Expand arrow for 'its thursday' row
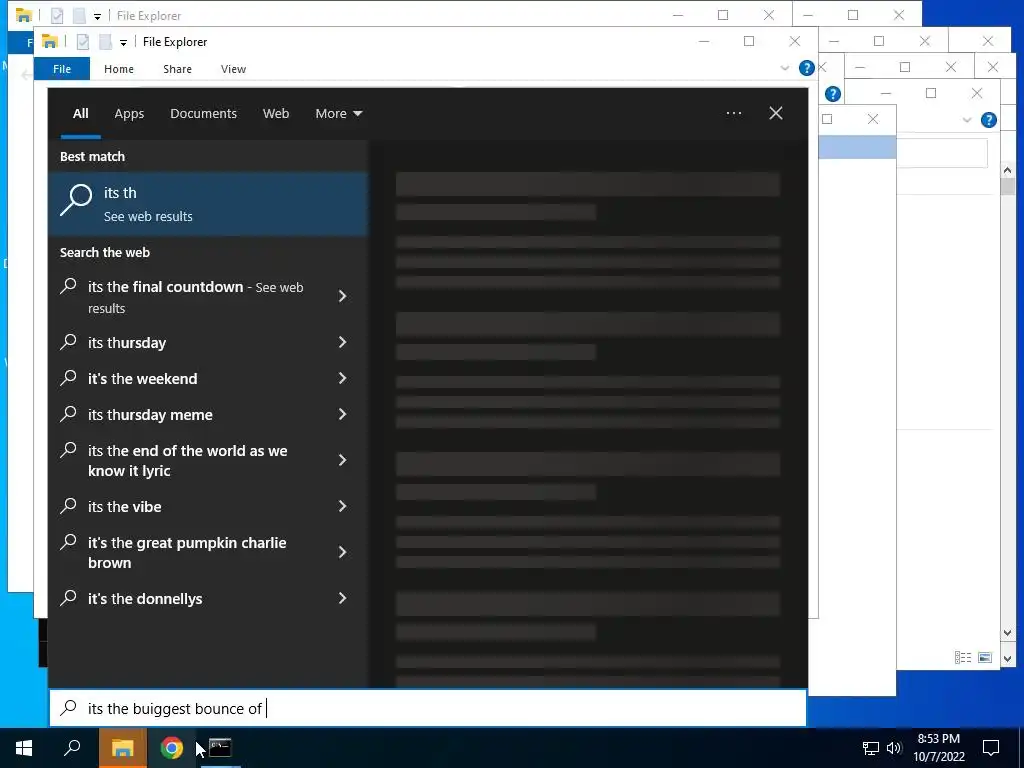The width and height of the screenshot is (1024, 768). coord(342,342)
